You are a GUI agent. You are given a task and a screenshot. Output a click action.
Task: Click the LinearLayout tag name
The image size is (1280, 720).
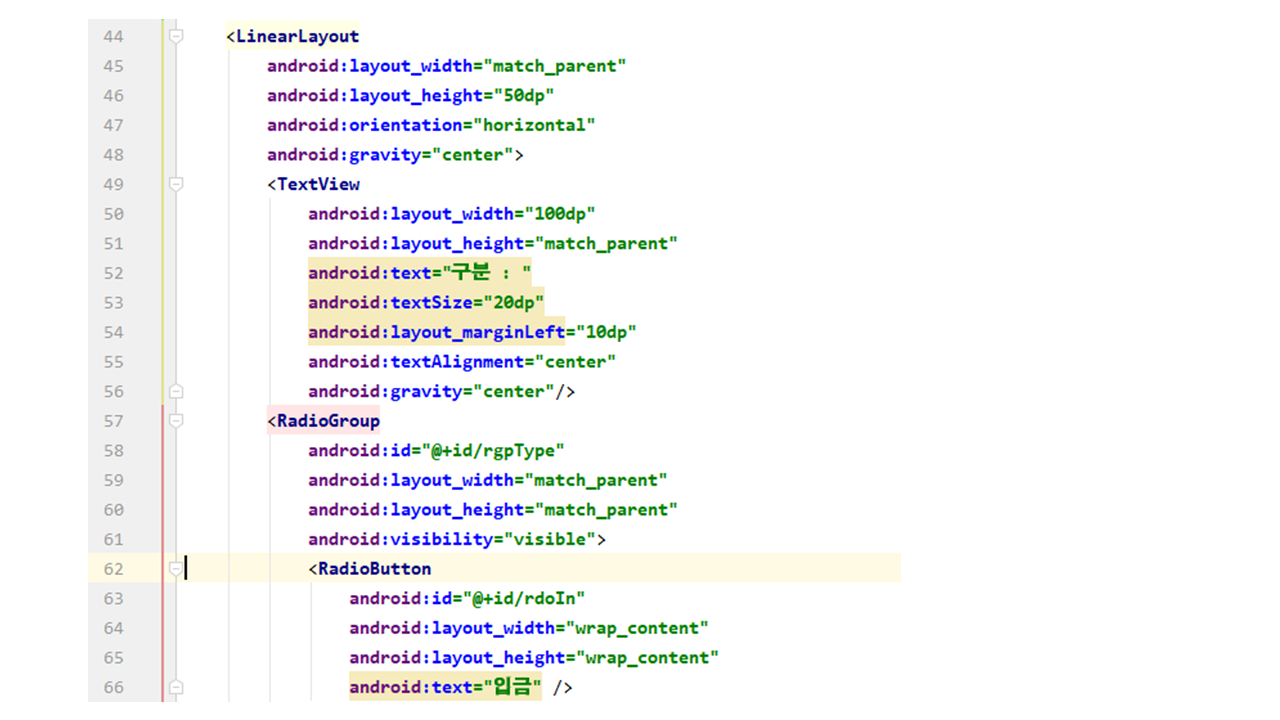(297, 37)
